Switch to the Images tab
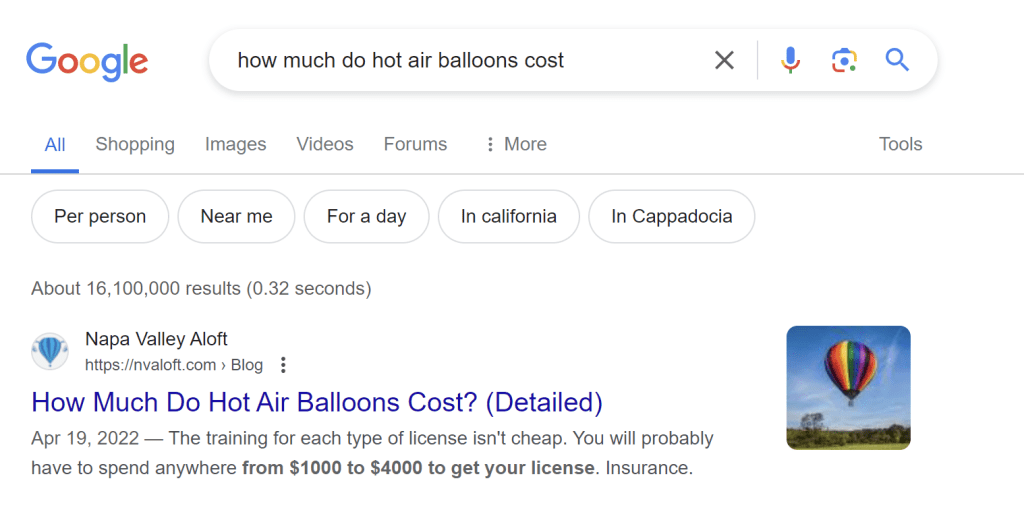Viewport: 1024px width, 518px height. (235, 144)
